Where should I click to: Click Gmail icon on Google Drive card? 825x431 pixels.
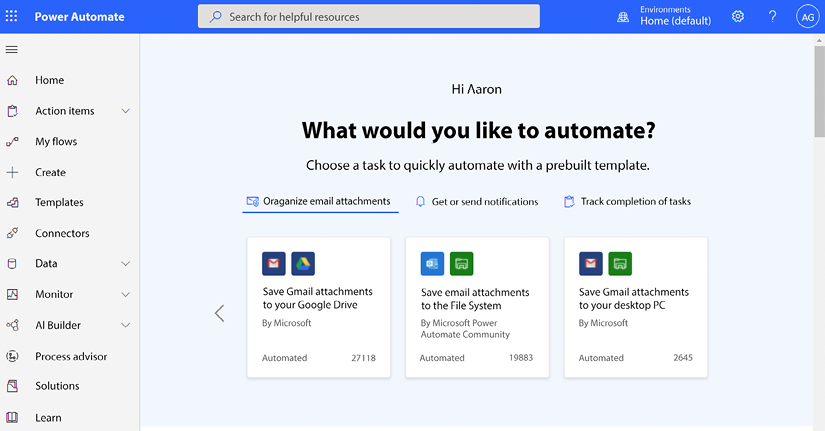coord(274,264)
